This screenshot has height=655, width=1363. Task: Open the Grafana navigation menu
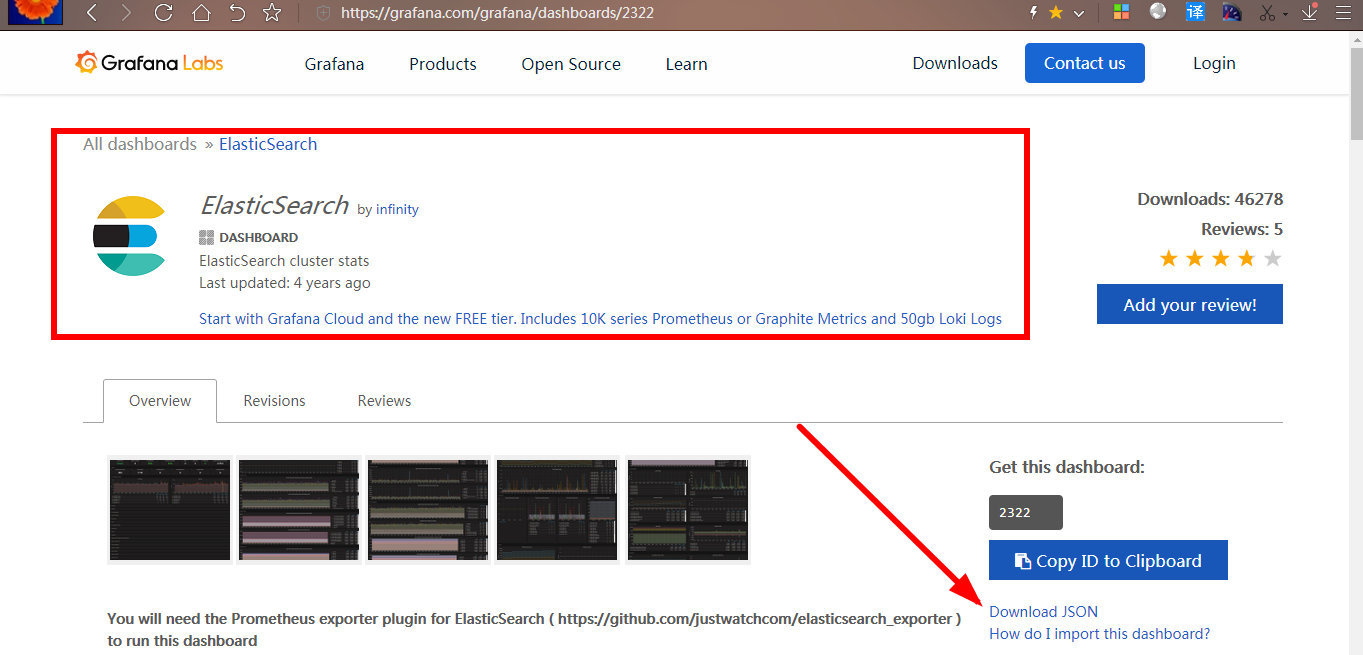[334, 64]
